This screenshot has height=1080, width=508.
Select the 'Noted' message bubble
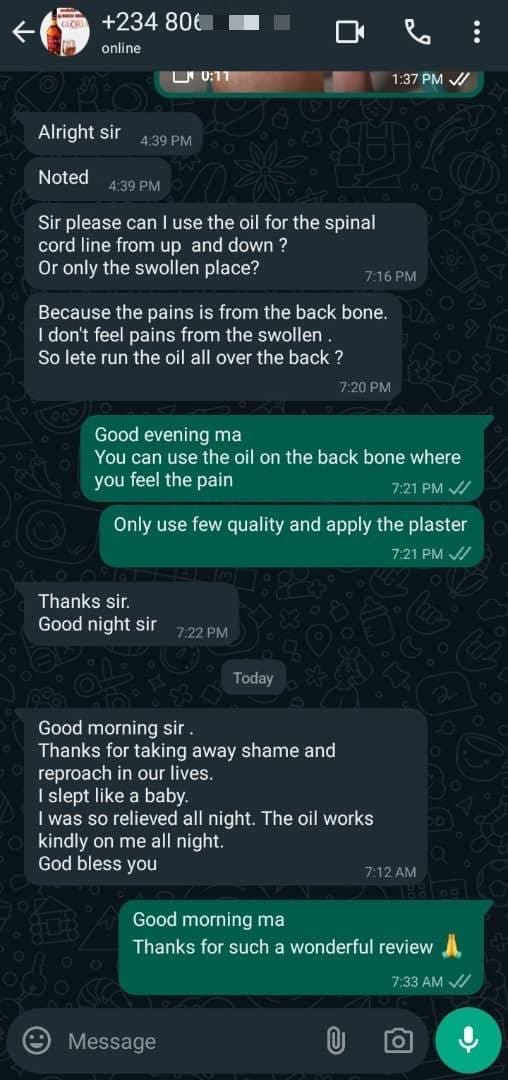98,179
